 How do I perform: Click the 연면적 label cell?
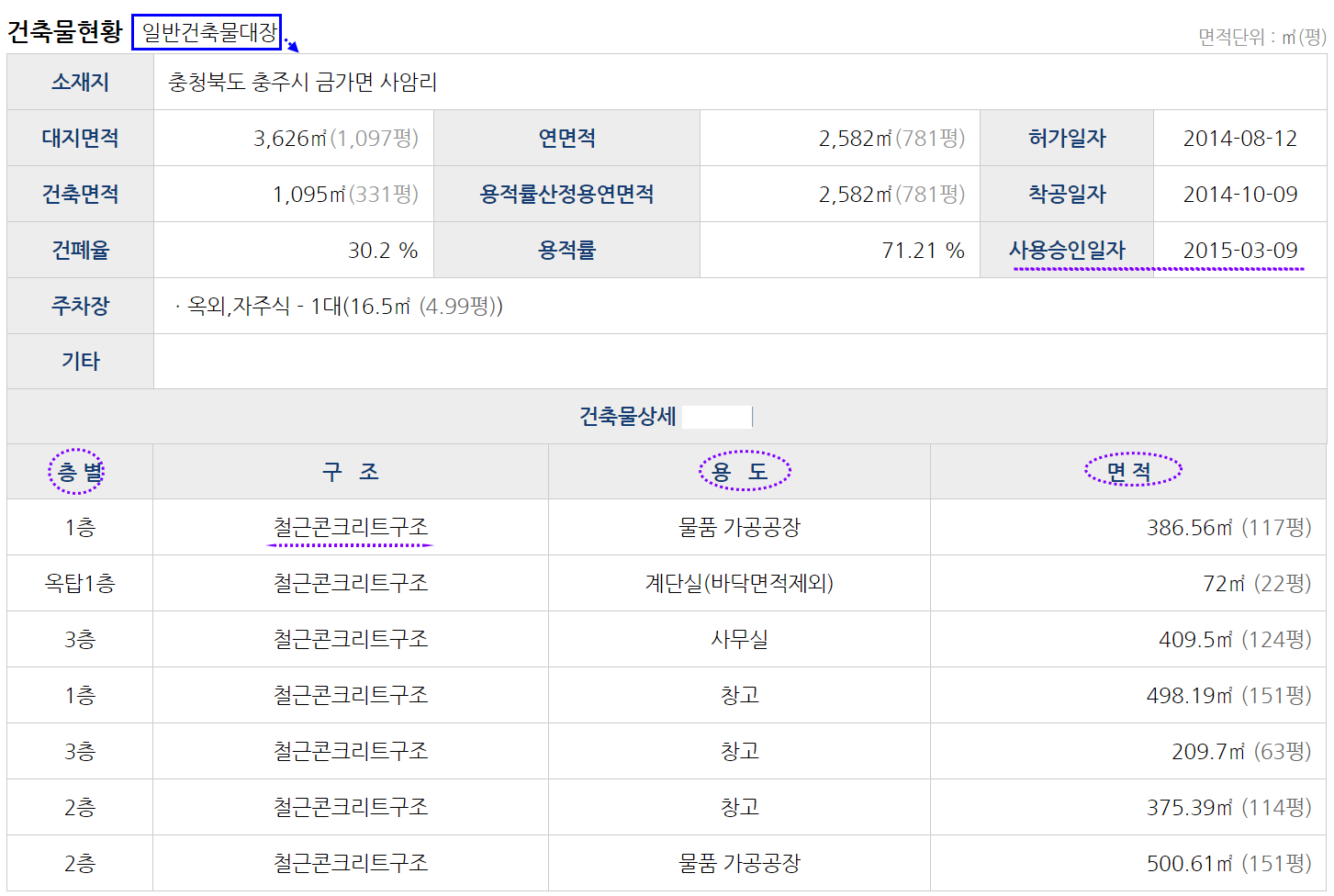click(x=566, y=138)
